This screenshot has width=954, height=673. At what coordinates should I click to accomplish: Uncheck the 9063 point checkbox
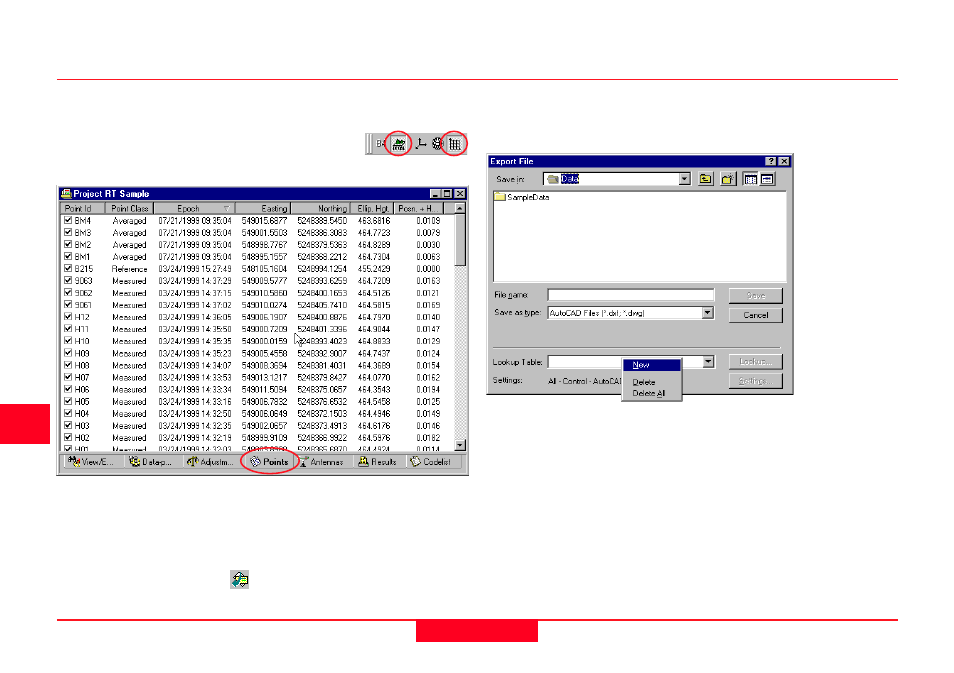pos(68,281)
